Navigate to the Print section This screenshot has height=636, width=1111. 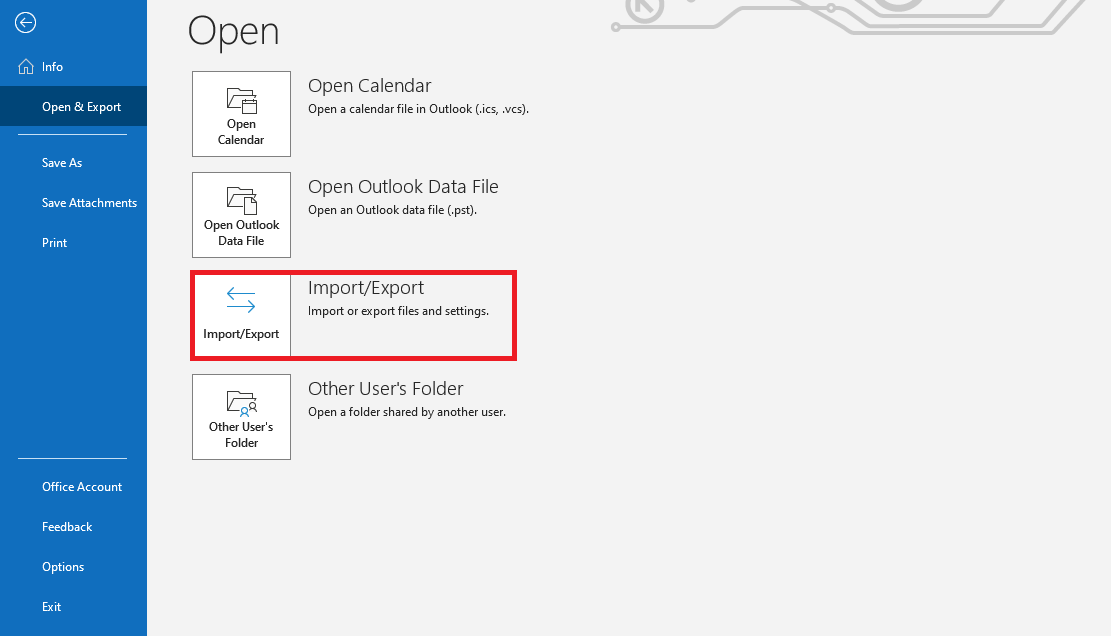tap(54, 242)
